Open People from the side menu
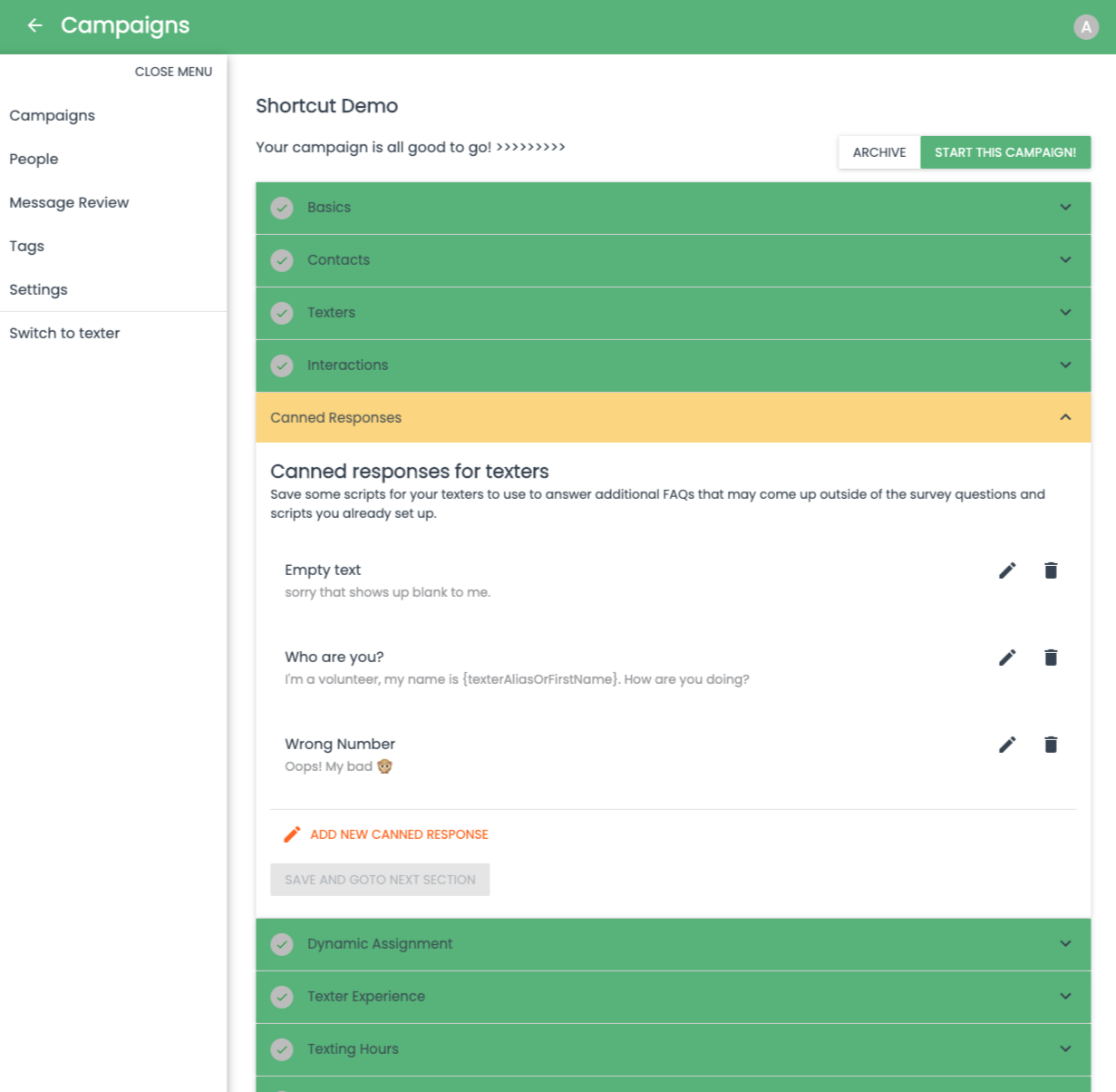Image resolution: width=1116 pixels, height=1092 pixels. point(34,159)
